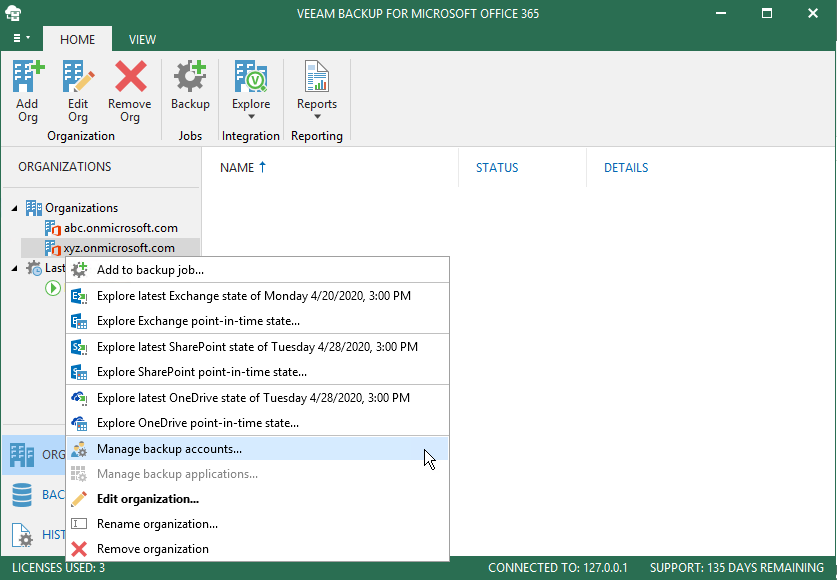
Task: Select abc.onmicrosoft.com organization
Action: coord(120,228)
